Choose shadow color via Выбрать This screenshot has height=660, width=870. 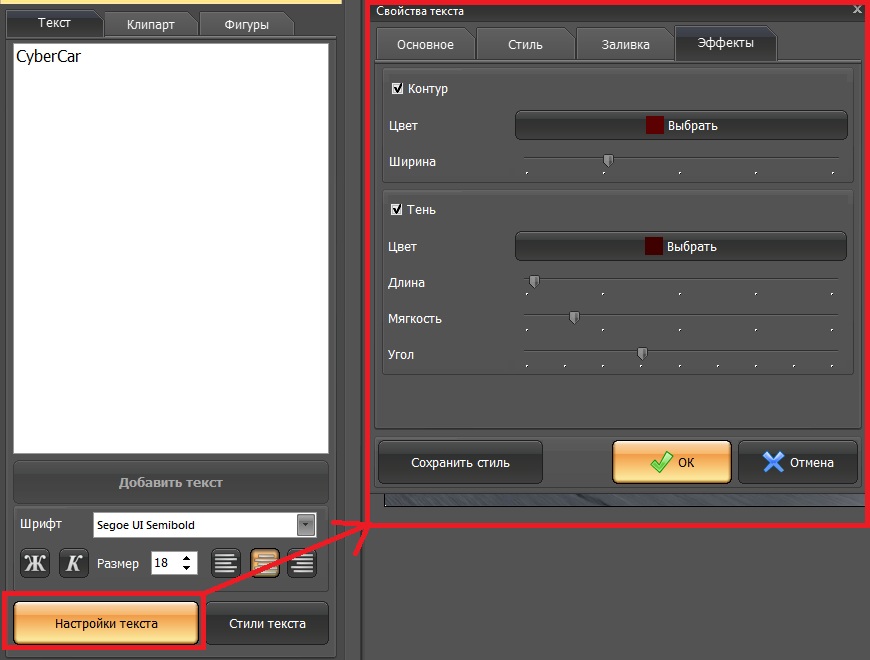(x=681, y=246)
